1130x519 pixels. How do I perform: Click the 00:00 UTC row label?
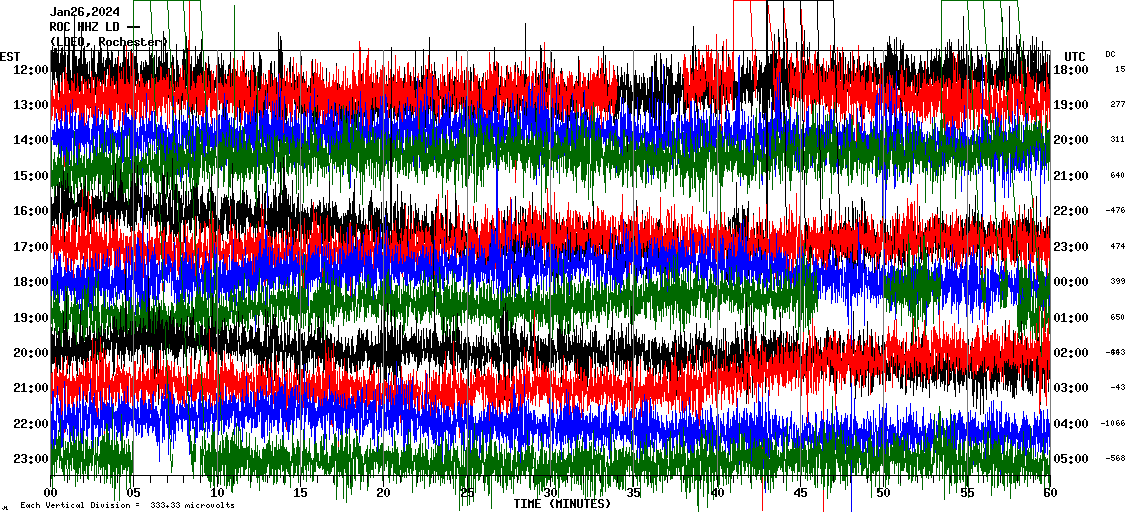1071,282
